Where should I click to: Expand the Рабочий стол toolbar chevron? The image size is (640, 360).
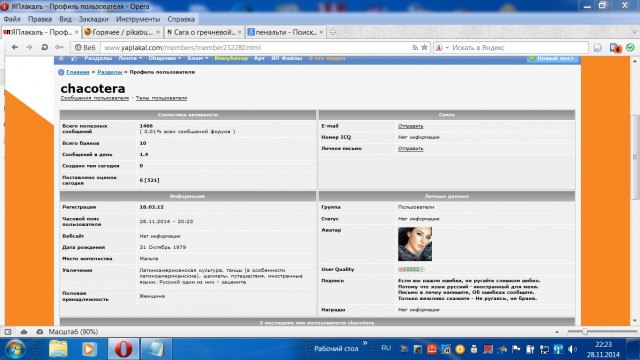pyautogui.click(x=365, y=343)
